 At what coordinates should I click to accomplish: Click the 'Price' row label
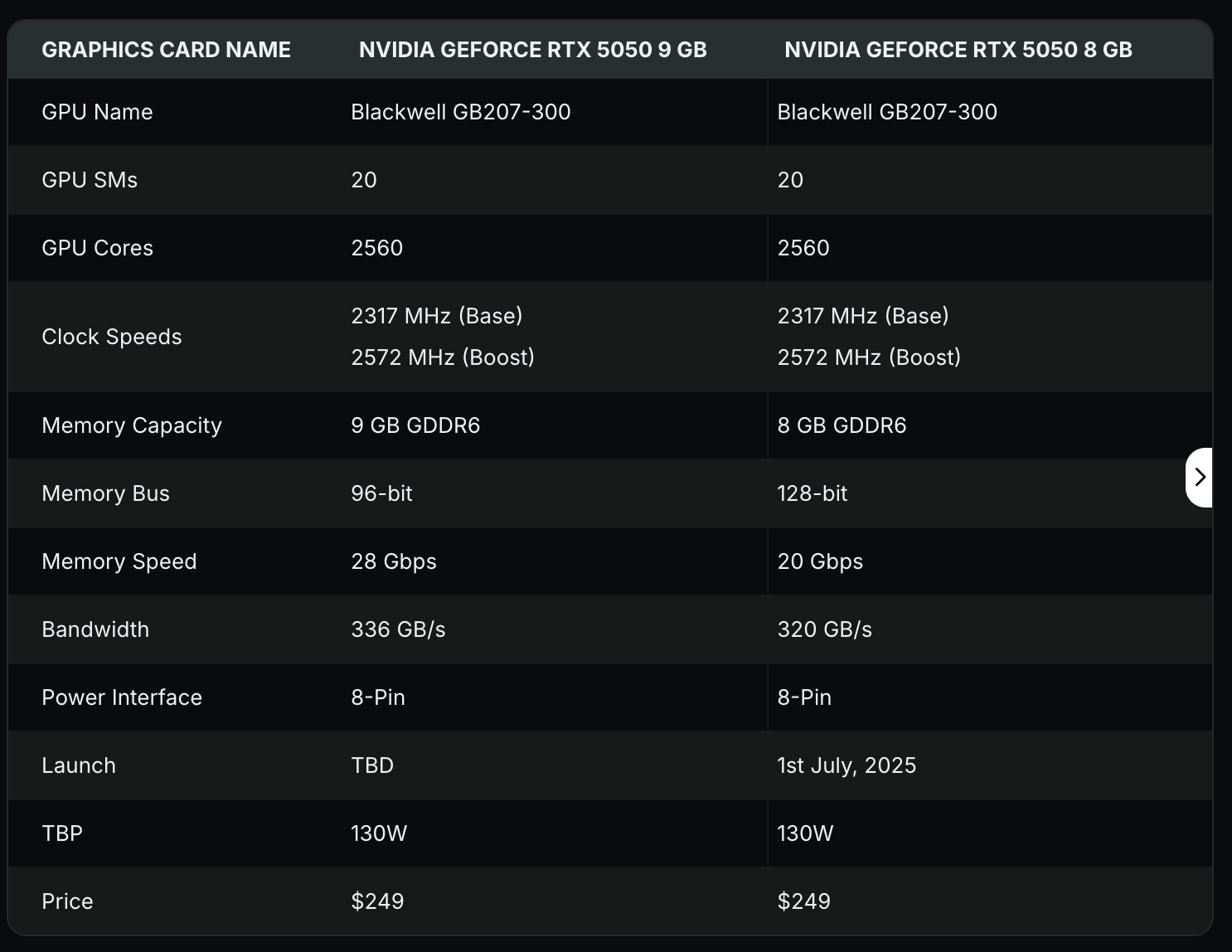[x=67, y=901]
